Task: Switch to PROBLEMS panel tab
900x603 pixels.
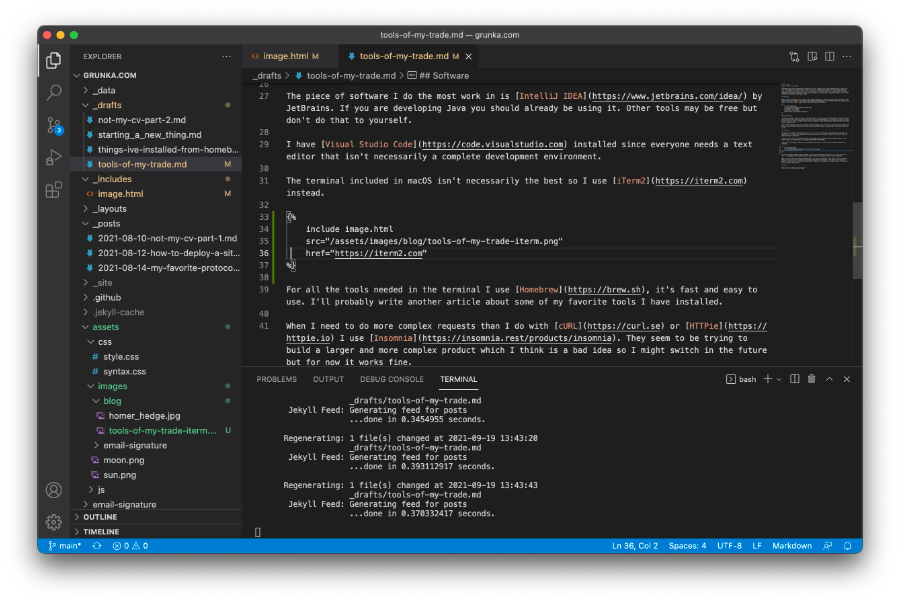Action: 277,379
